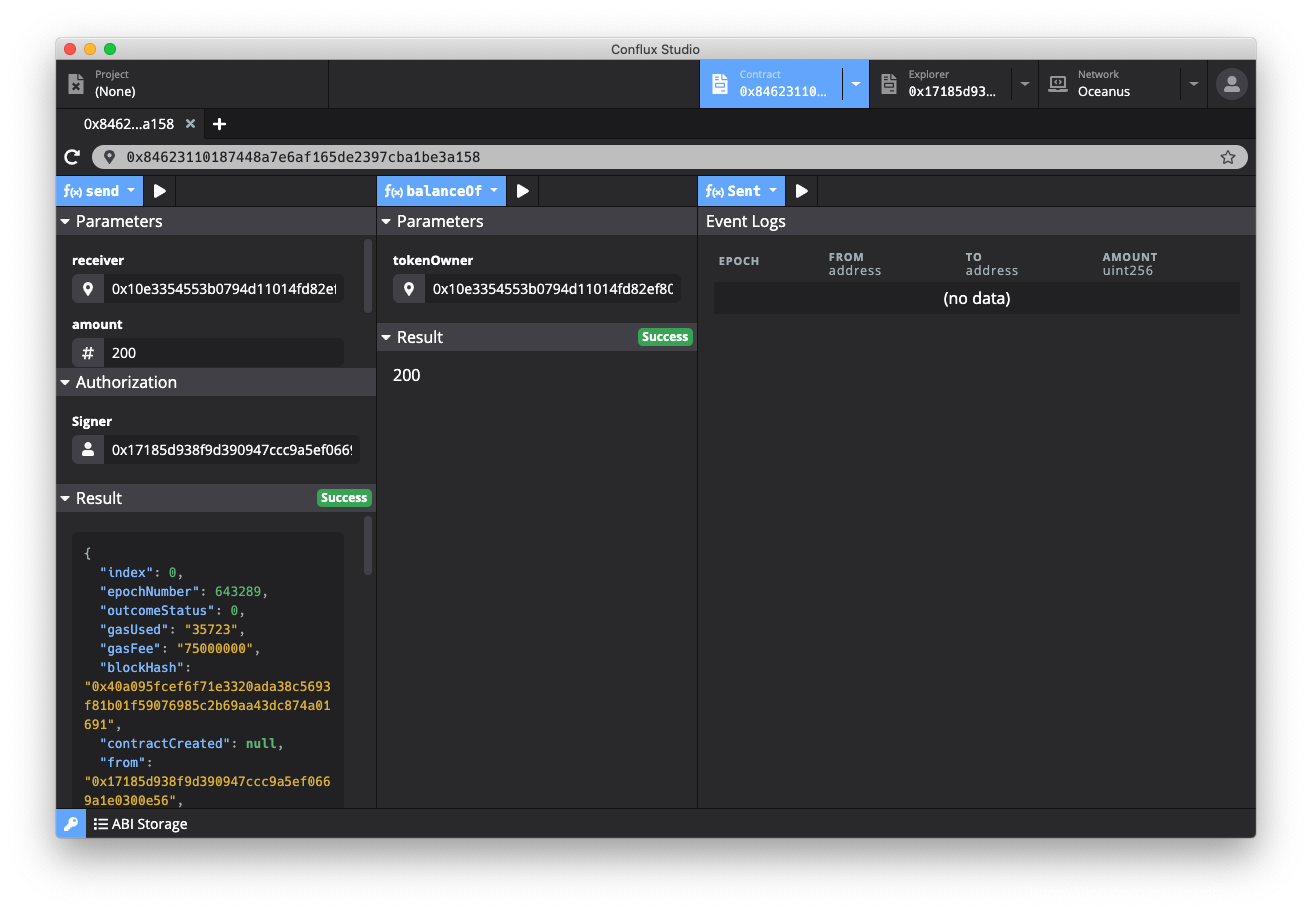The width and height of the screenshot is (1312, 912).
Task: Click the FROM address column header
Action: [855, 264]
